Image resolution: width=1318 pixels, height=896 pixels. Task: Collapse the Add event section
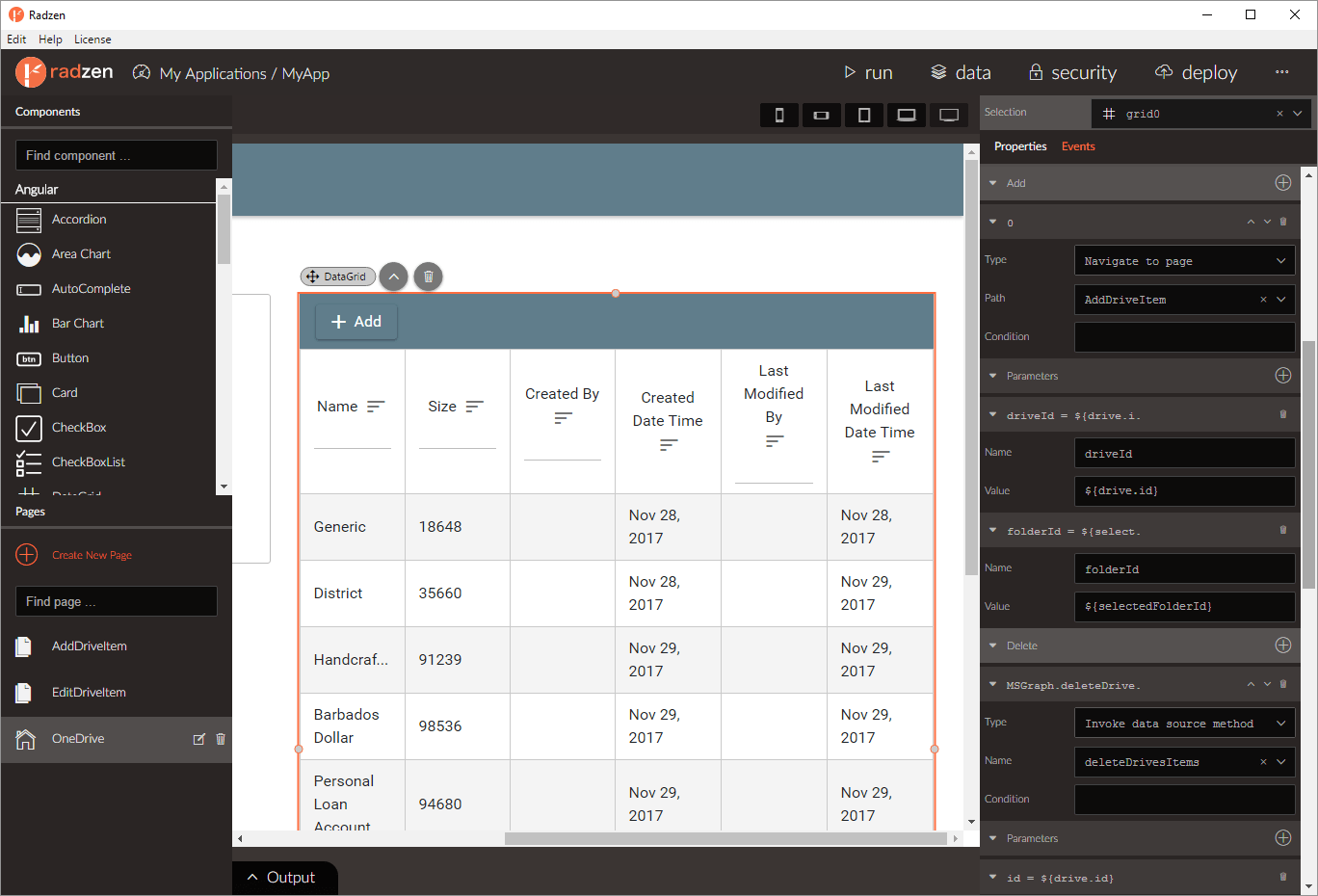pos(993,183)
